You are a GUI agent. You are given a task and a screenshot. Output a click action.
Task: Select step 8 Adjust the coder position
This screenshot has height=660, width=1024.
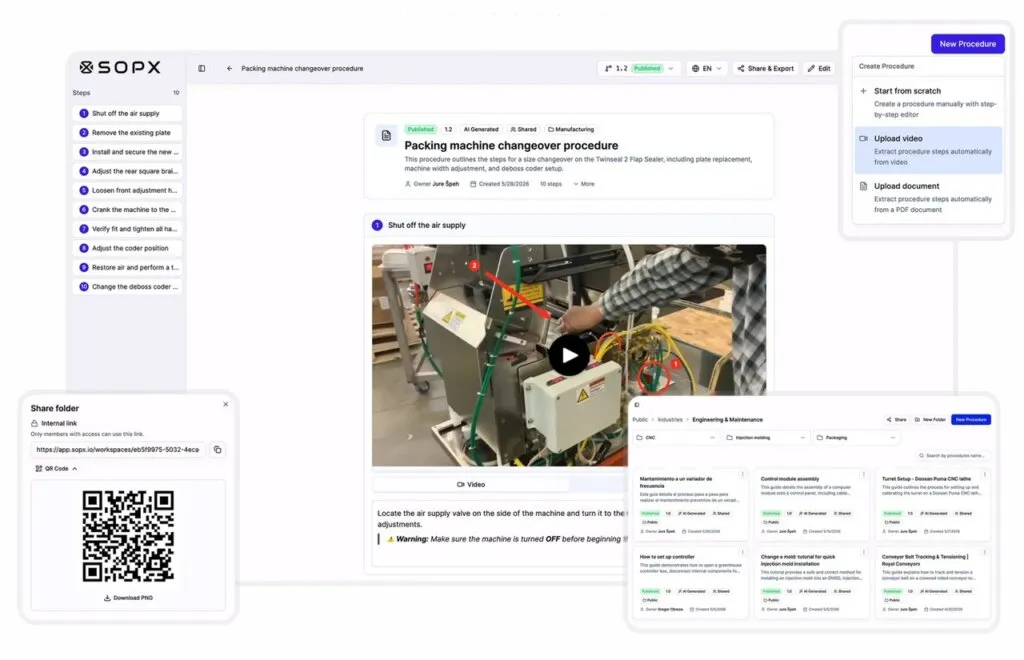click(x=127, y=248)
